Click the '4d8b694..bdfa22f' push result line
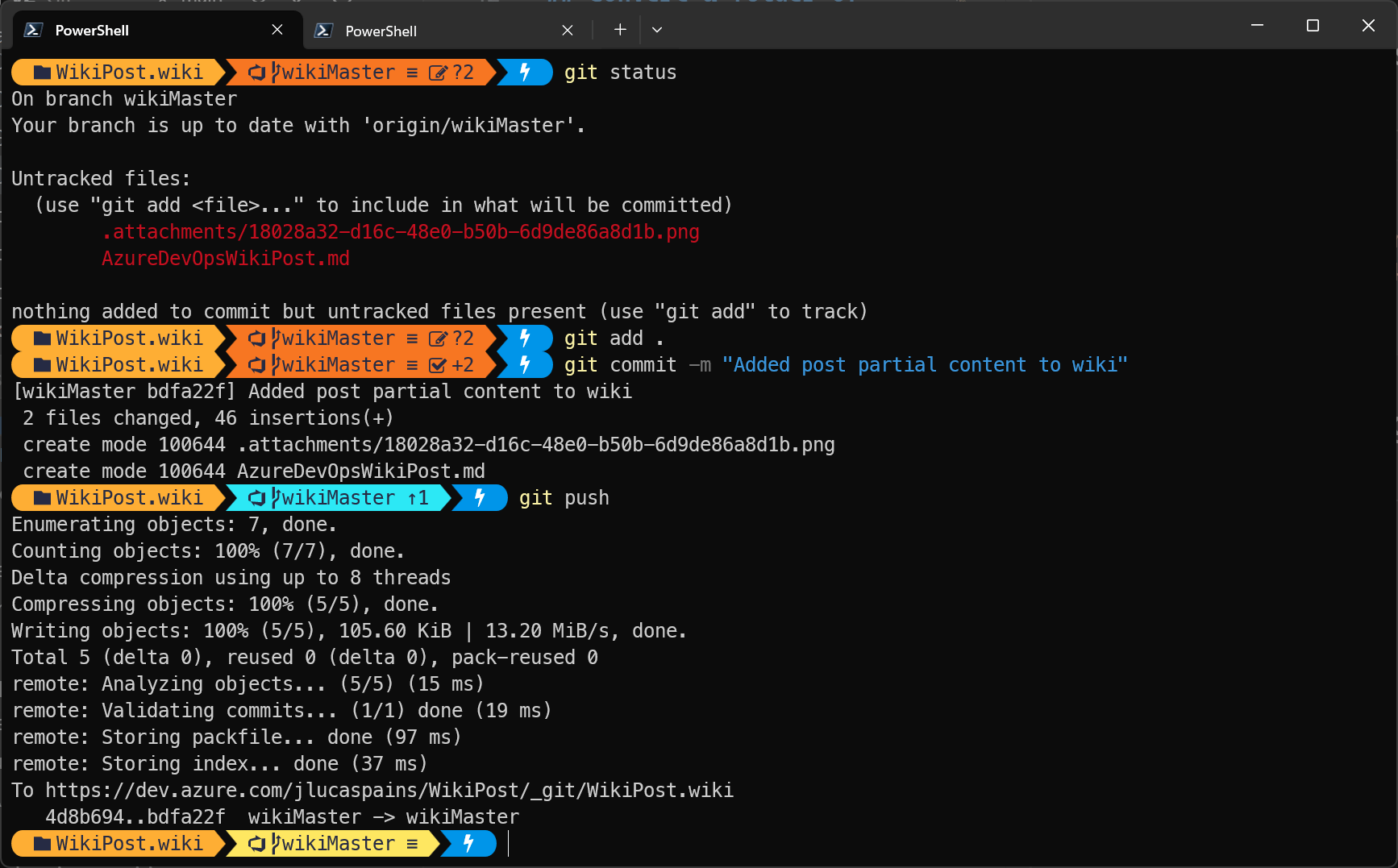 282,817
